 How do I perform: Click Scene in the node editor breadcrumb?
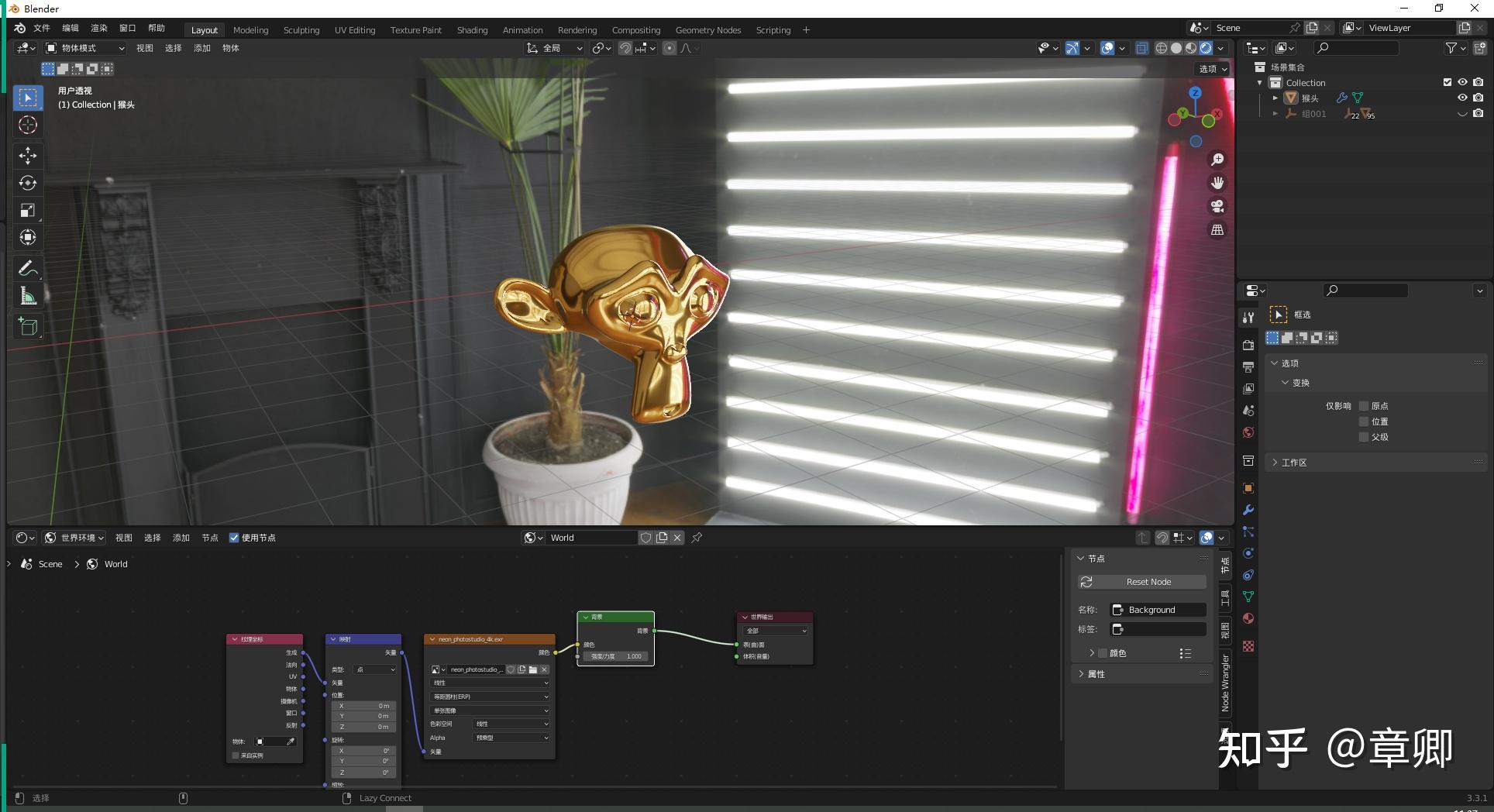click(x=50, y=564)
